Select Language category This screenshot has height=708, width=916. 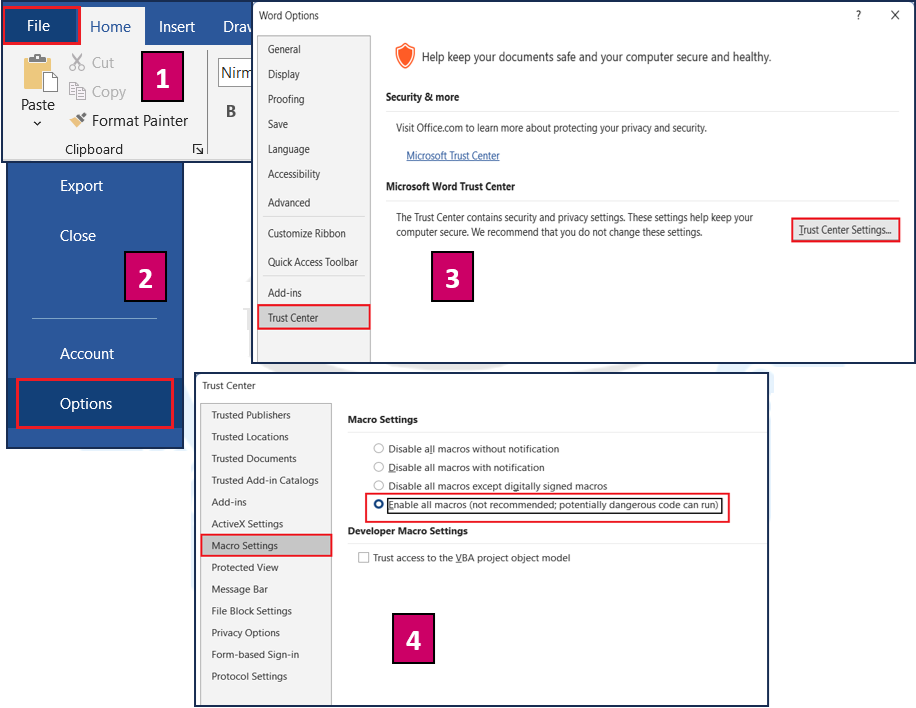coord(314,149)
